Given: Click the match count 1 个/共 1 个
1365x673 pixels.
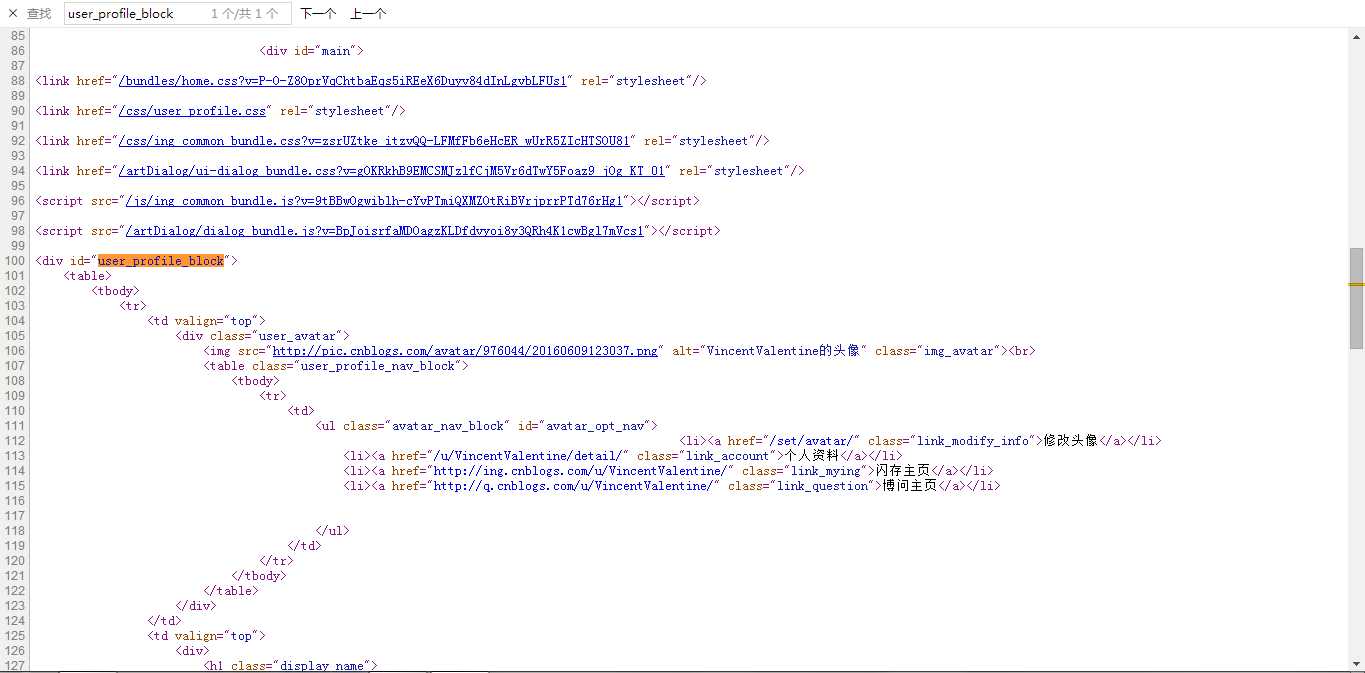Looking at the screenshot, I should click(245, 13).
